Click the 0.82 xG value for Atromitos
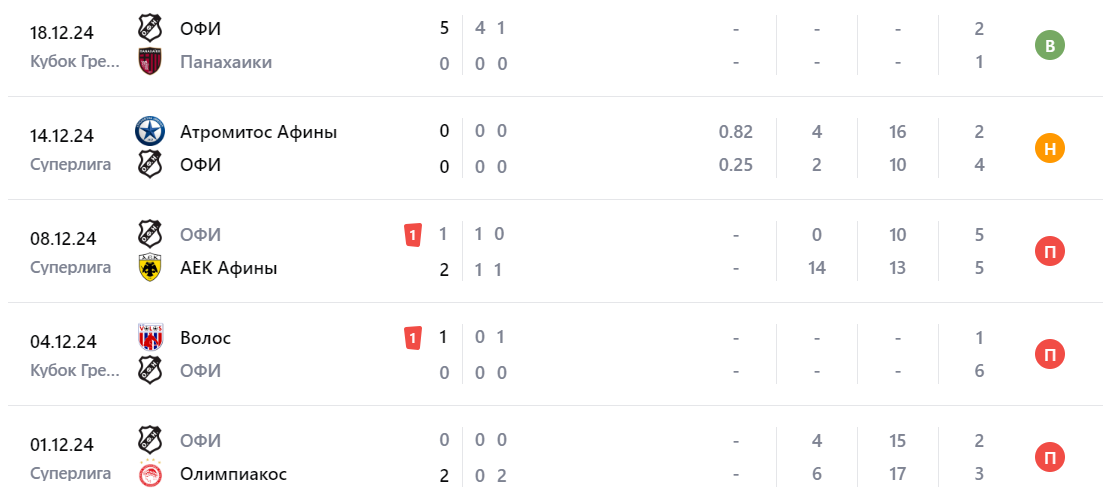 tap(735, 131)
